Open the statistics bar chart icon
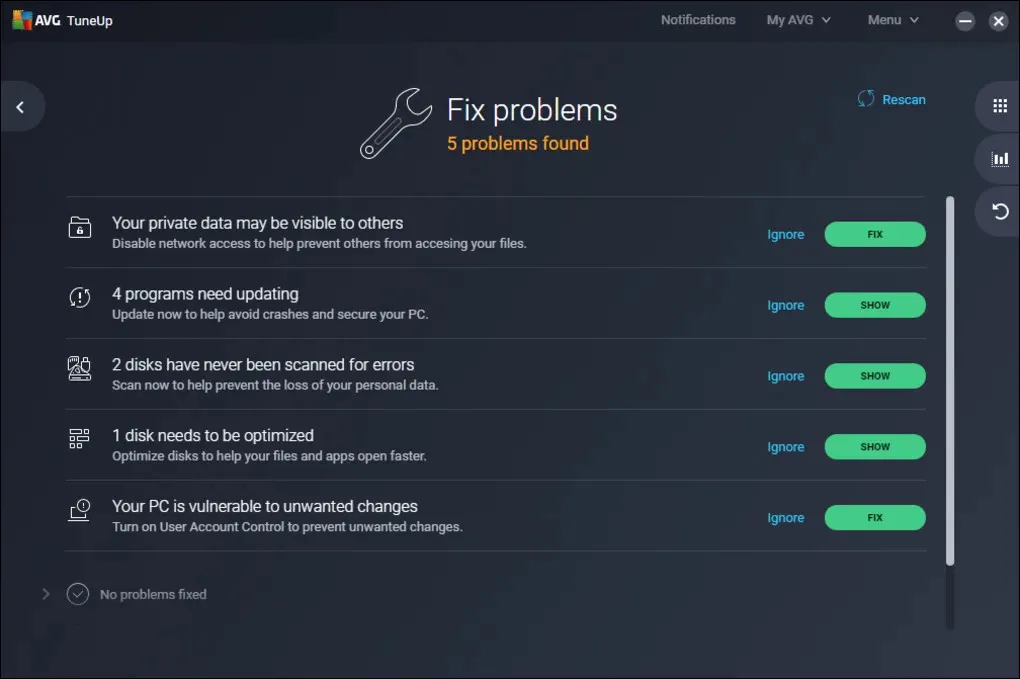1020x679 pixels. pos(999,158)
